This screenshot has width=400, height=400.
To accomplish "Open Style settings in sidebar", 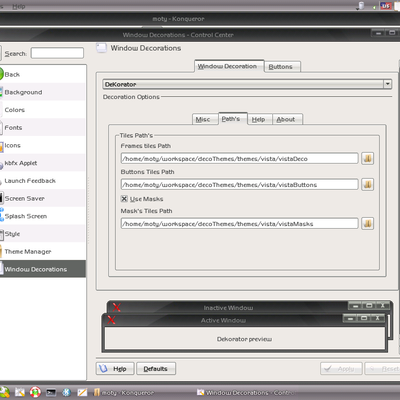I will pos(43,234).
